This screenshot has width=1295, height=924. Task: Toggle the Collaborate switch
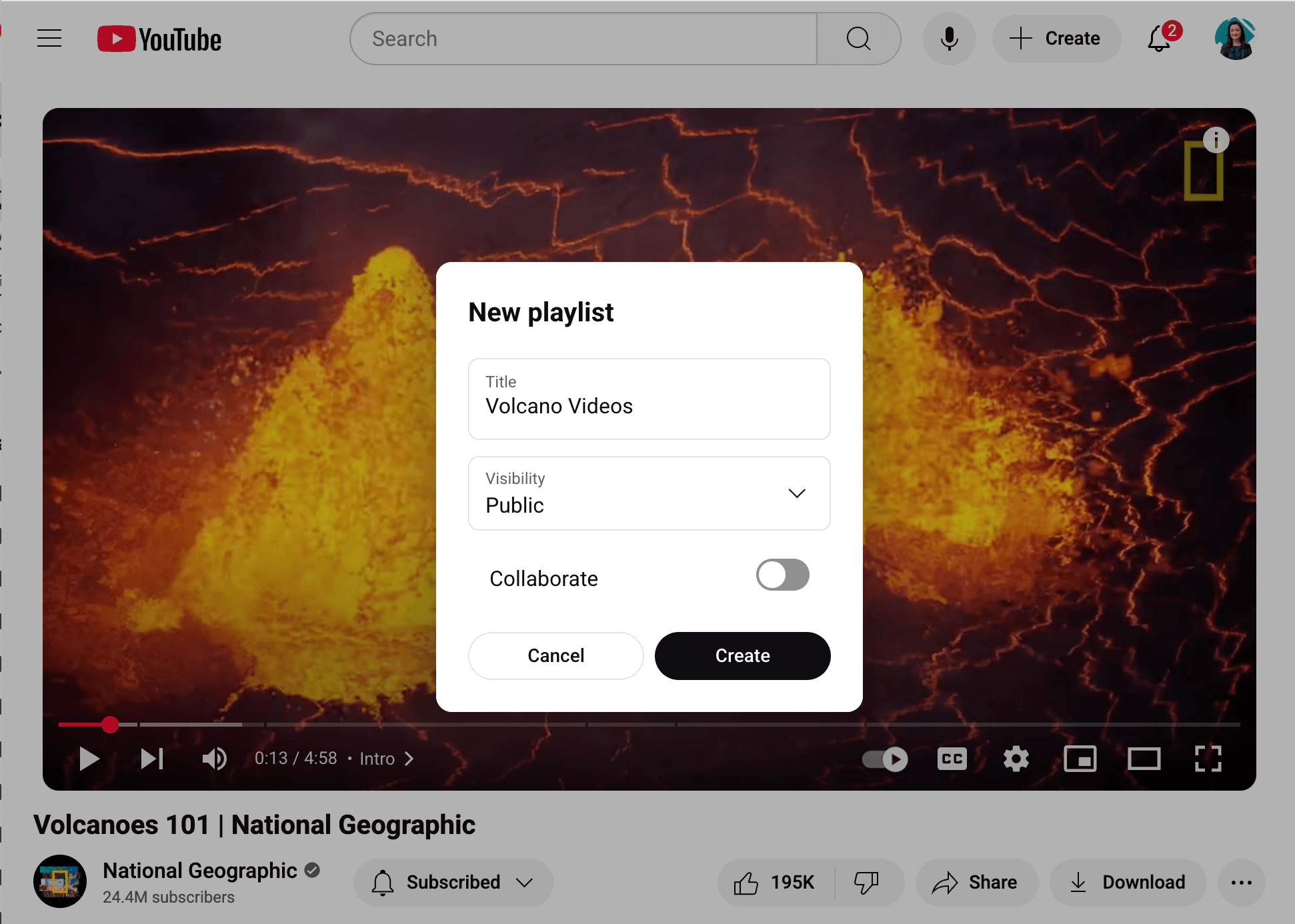pos(782,575)
